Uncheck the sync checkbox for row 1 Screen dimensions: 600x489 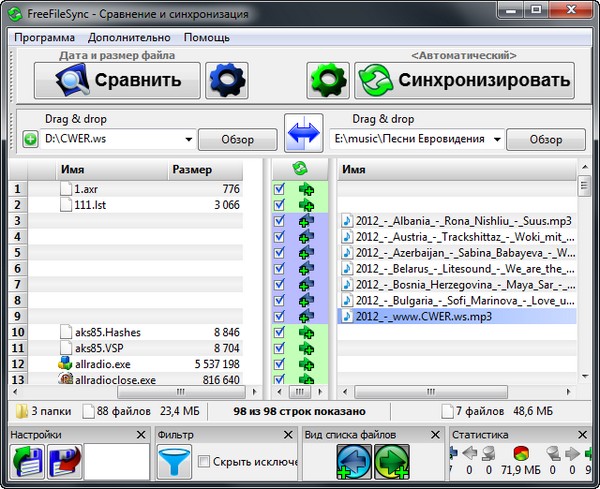pos(280,189)
